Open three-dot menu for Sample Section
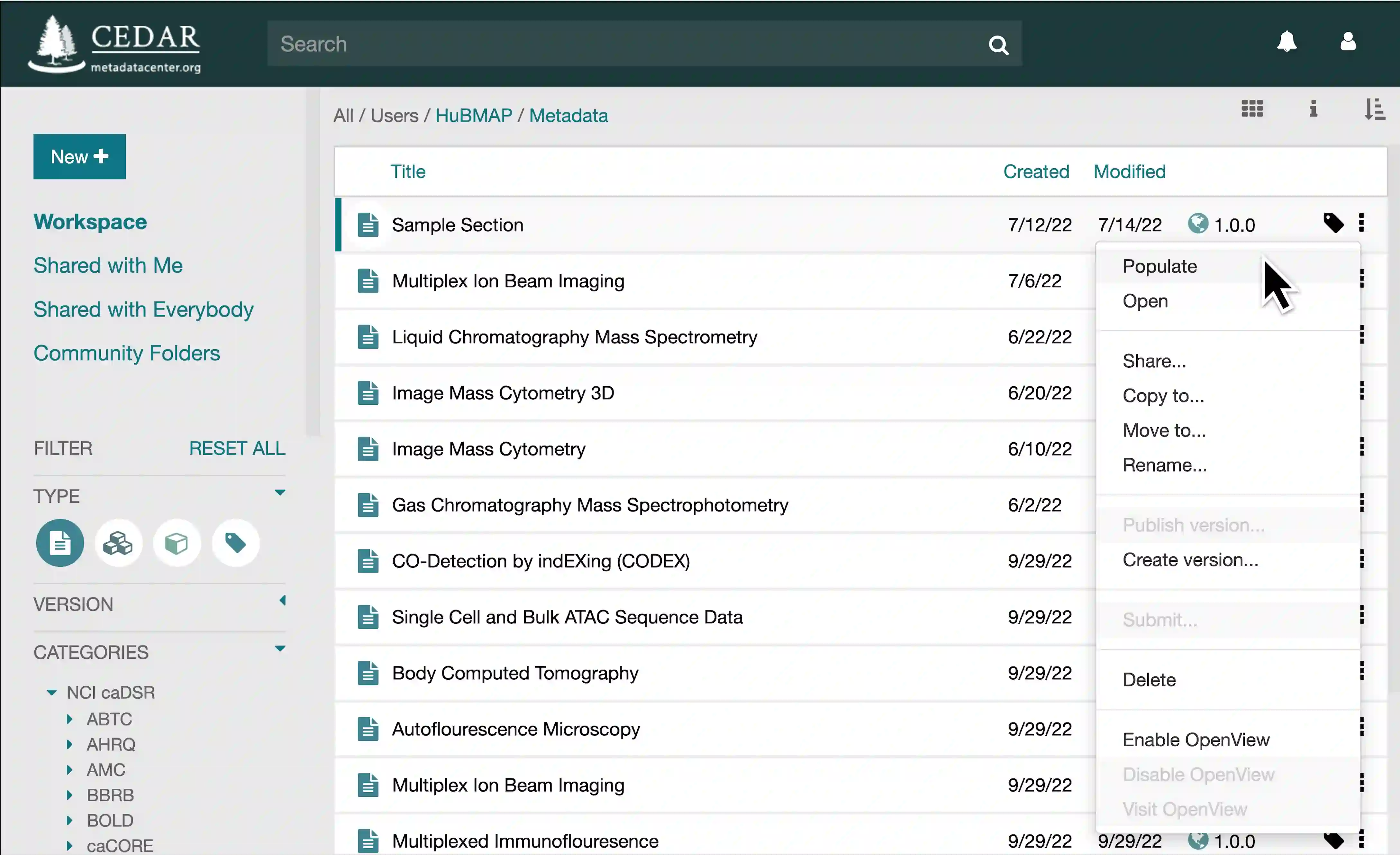Screen dimensions: 1400x855 point(1361,223)
